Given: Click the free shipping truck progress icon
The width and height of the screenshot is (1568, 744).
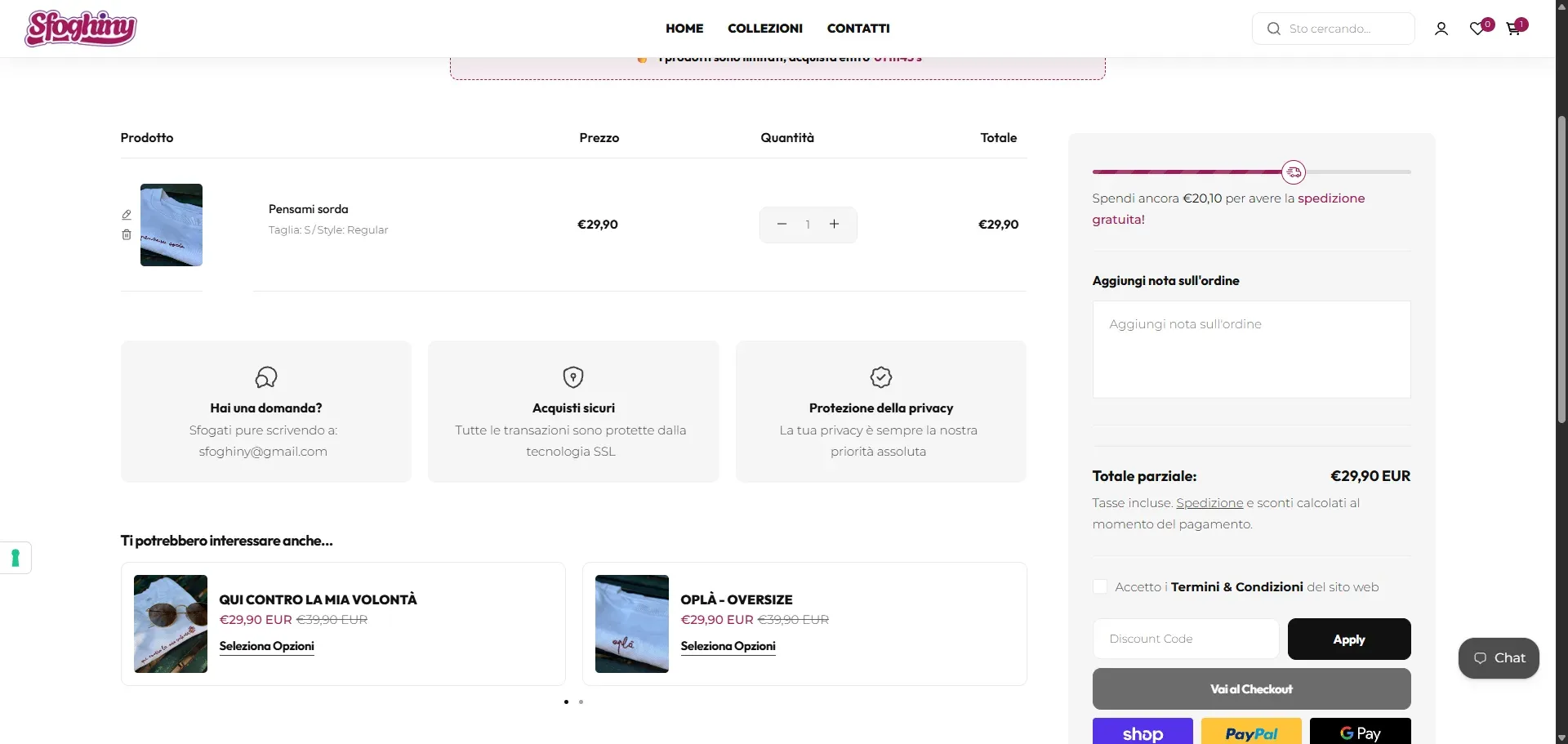Looking at the screenshot, I should (x=1294, y=172).
